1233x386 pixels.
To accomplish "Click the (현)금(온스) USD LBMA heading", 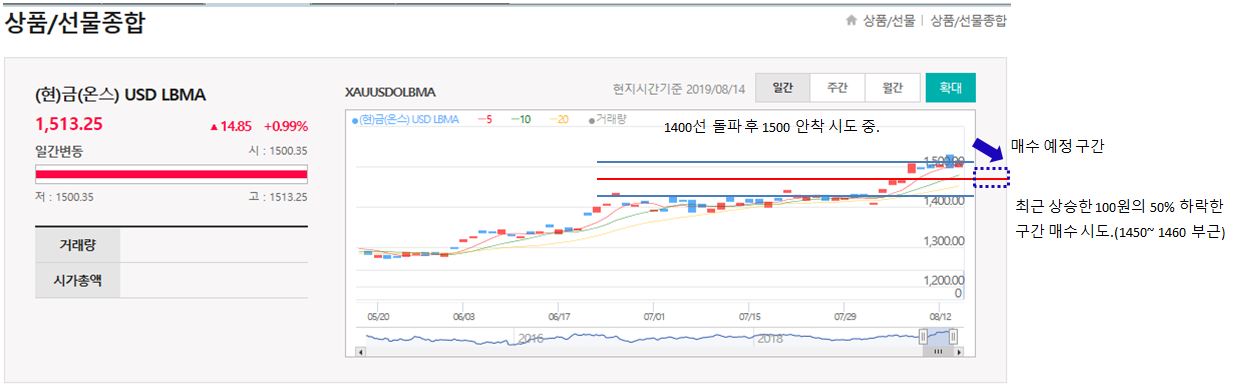I will tap(120, 95).
